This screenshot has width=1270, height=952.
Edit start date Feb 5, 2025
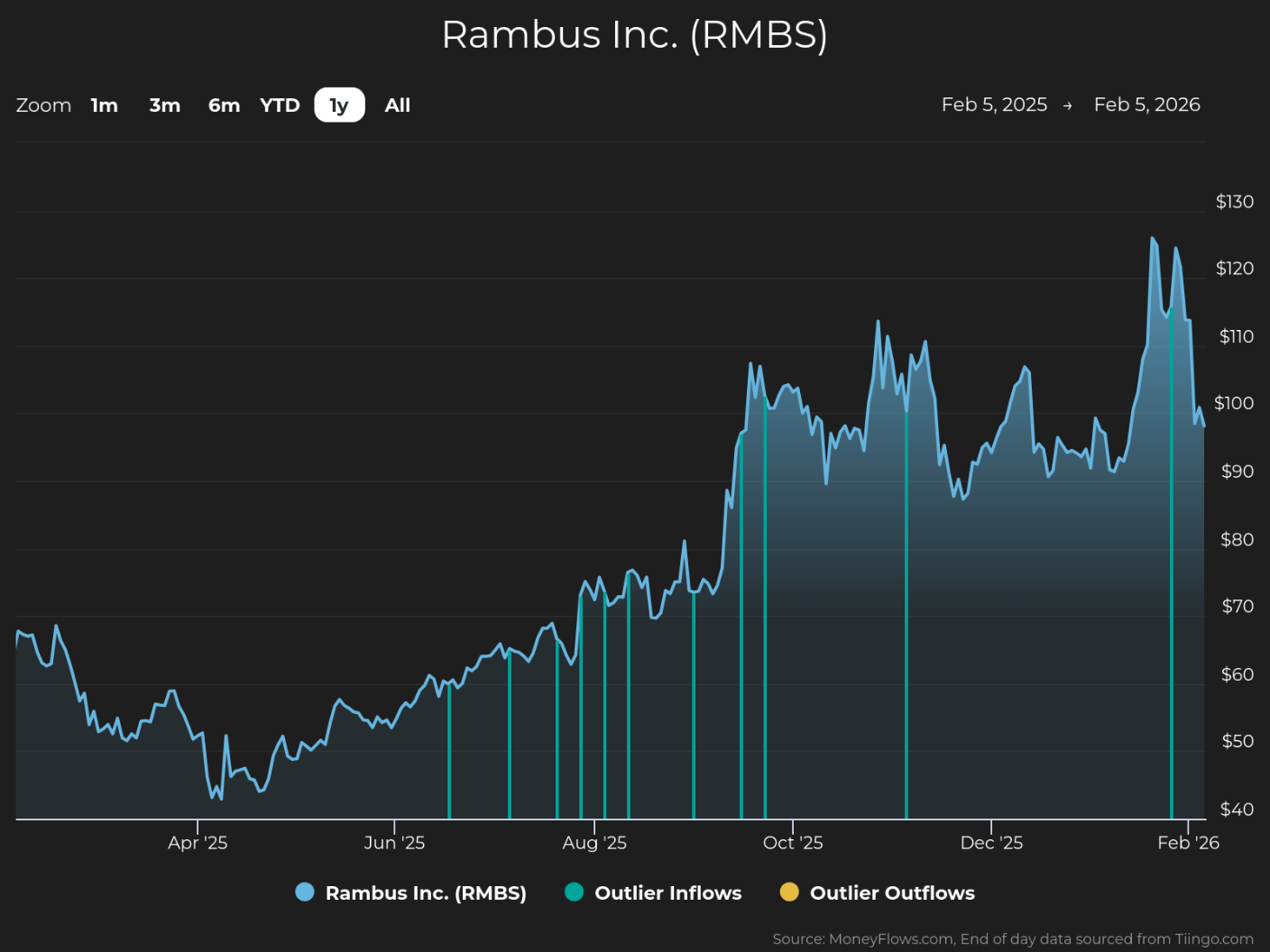[x=994, y=105]
